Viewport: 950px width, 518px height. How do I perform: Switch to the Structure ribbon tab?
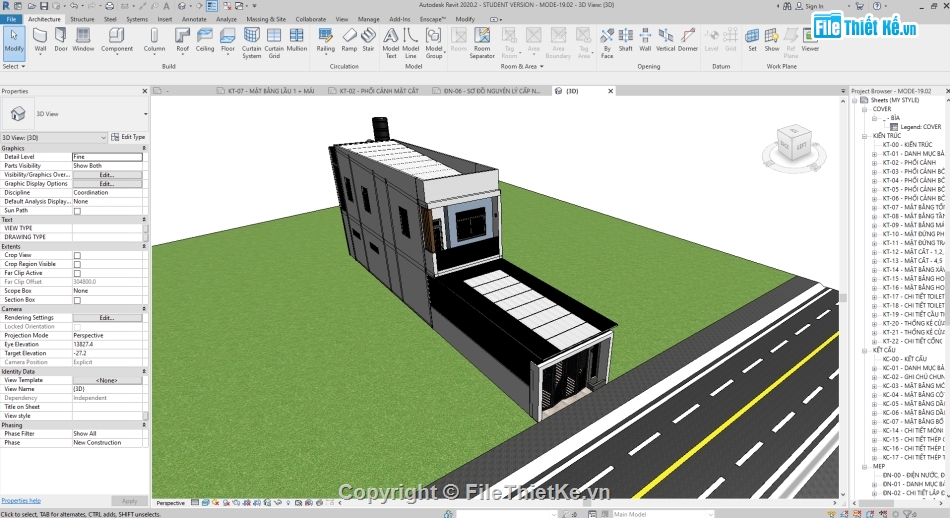point(82,19)
